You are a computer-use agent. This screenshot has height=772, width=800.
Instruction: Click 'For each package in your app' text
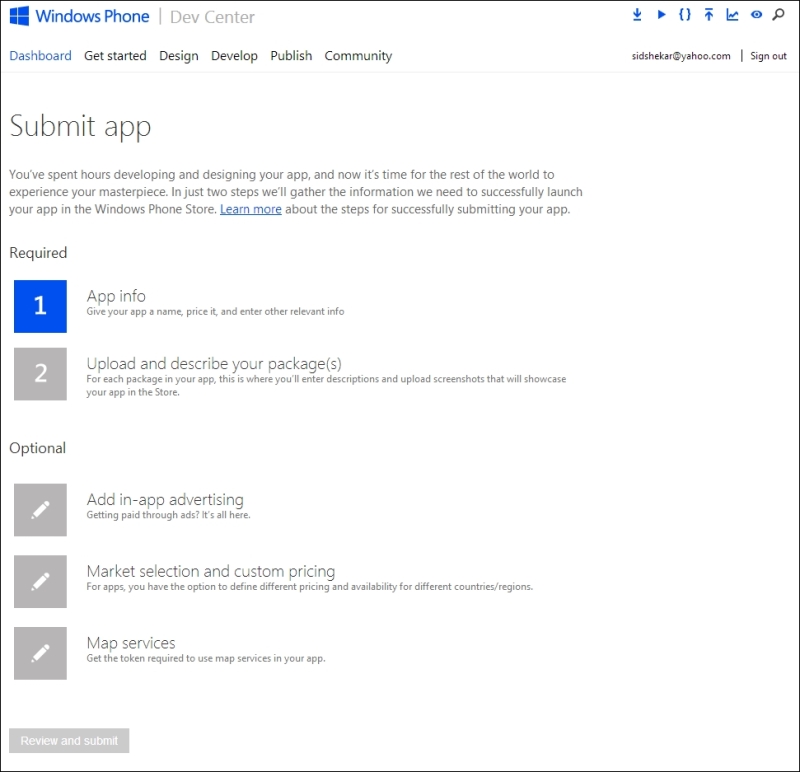pyautogui.click(x=326, y=386)
